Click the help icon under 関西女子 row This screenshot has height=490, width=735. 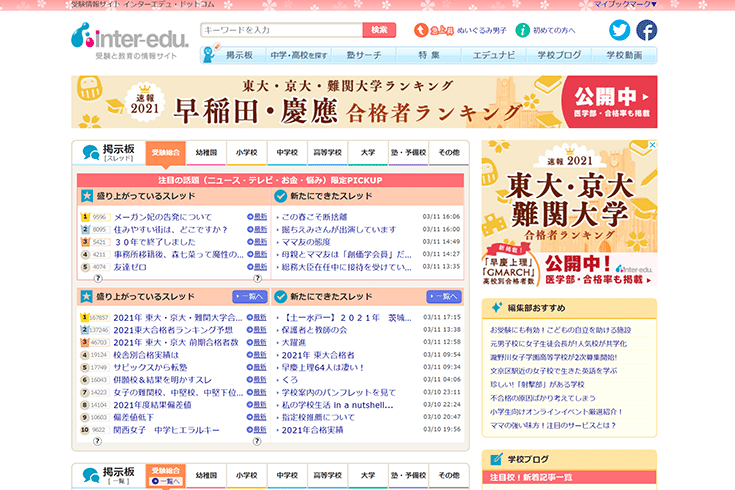98,441
